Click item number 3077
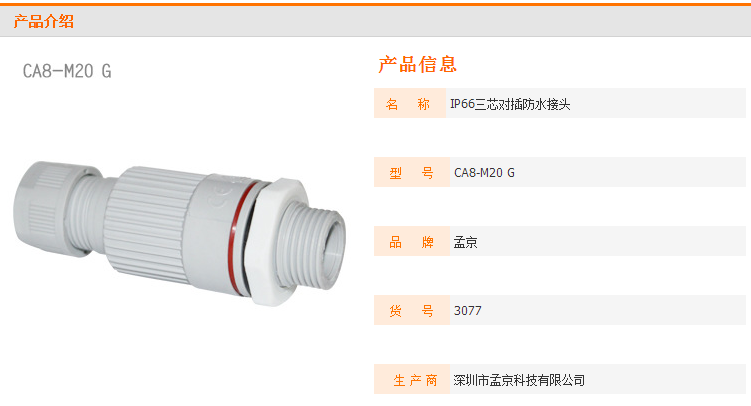This screenshot has width=751, height=406. click(467, 311)
